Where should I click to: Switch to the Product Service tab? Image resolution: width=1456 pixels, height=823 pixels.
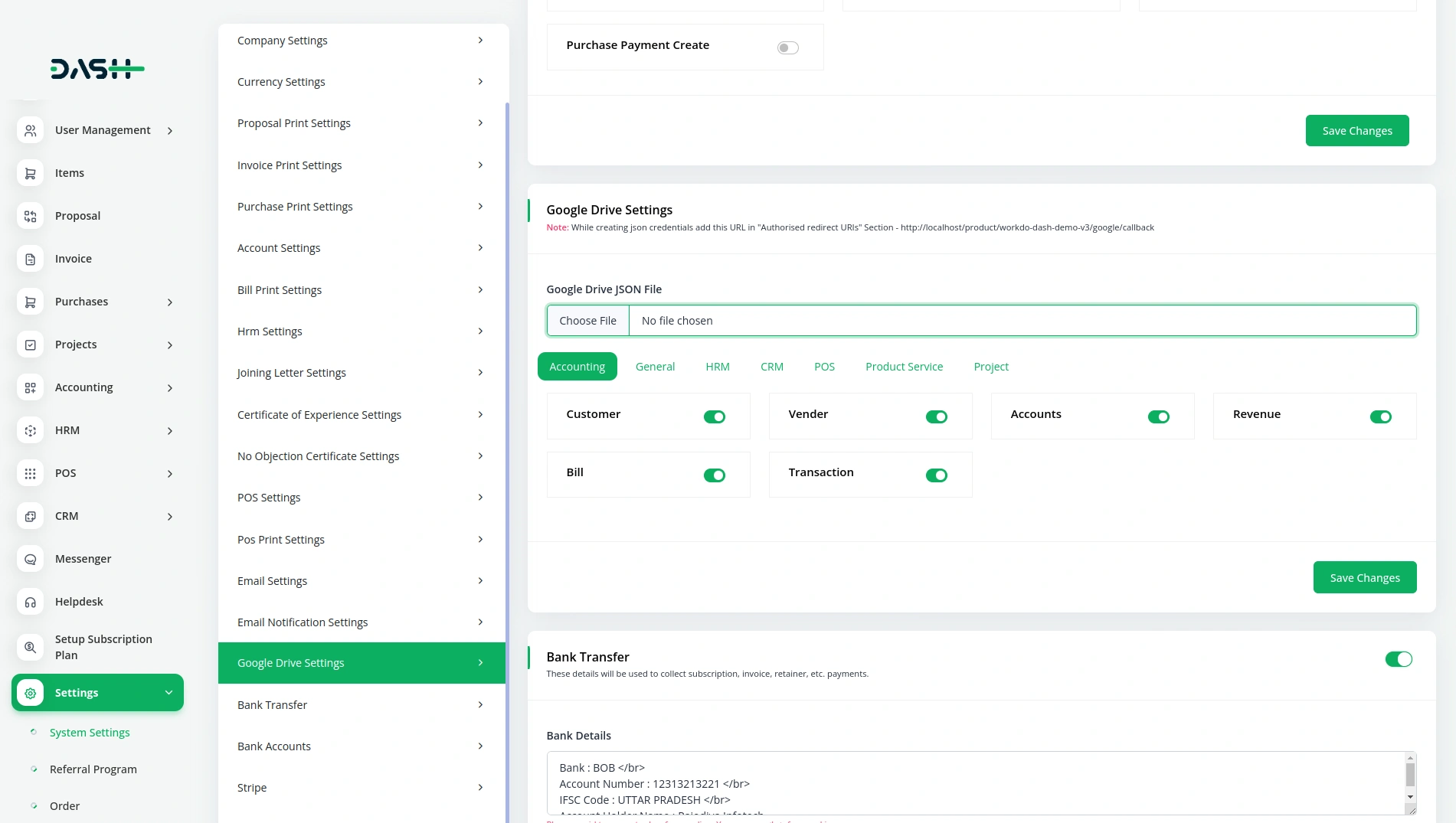pyautogui.click(x=904, y=367)
